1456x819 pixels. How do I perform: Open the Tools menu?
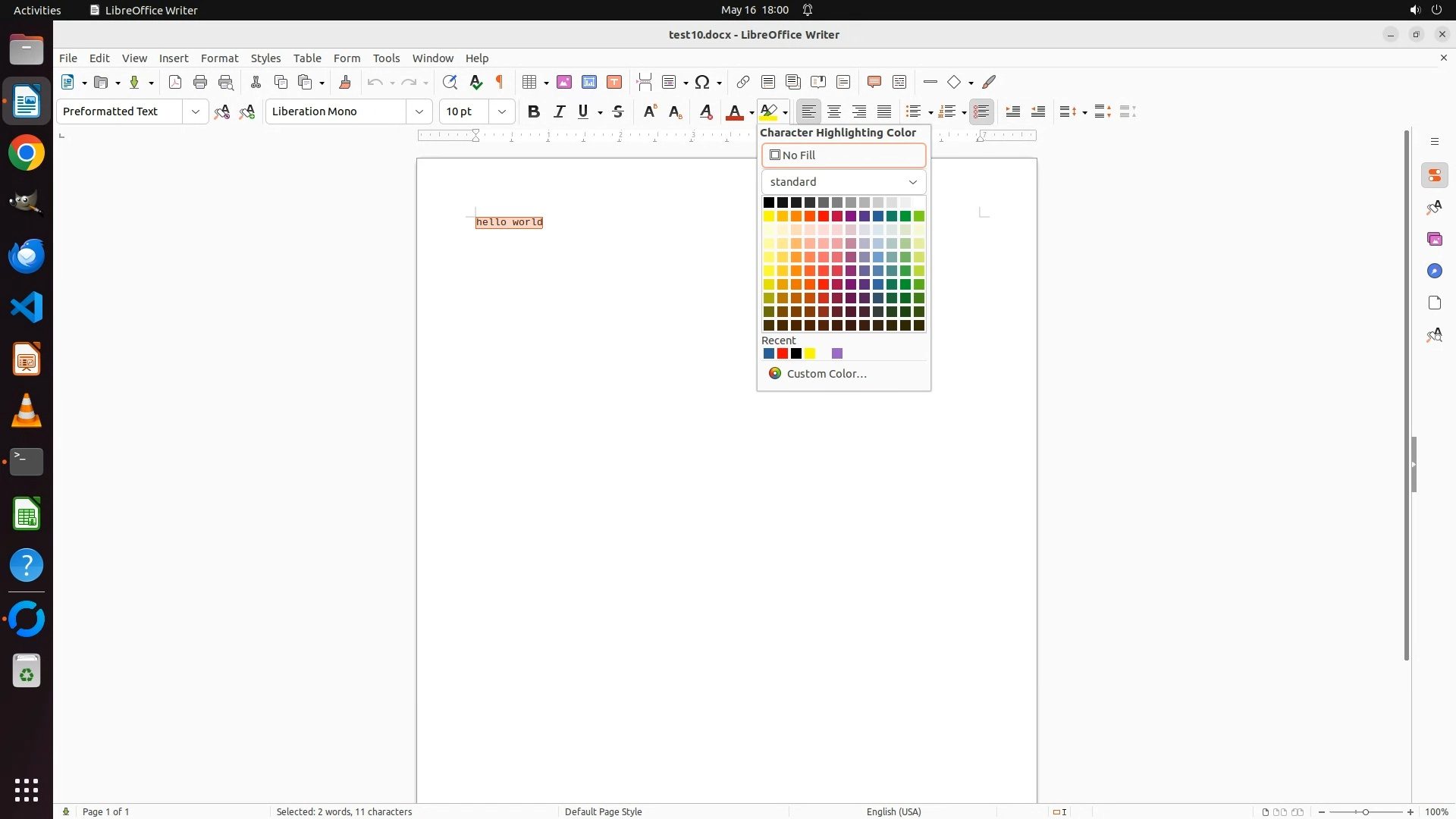pyautogui.click(x=386, y=58)
